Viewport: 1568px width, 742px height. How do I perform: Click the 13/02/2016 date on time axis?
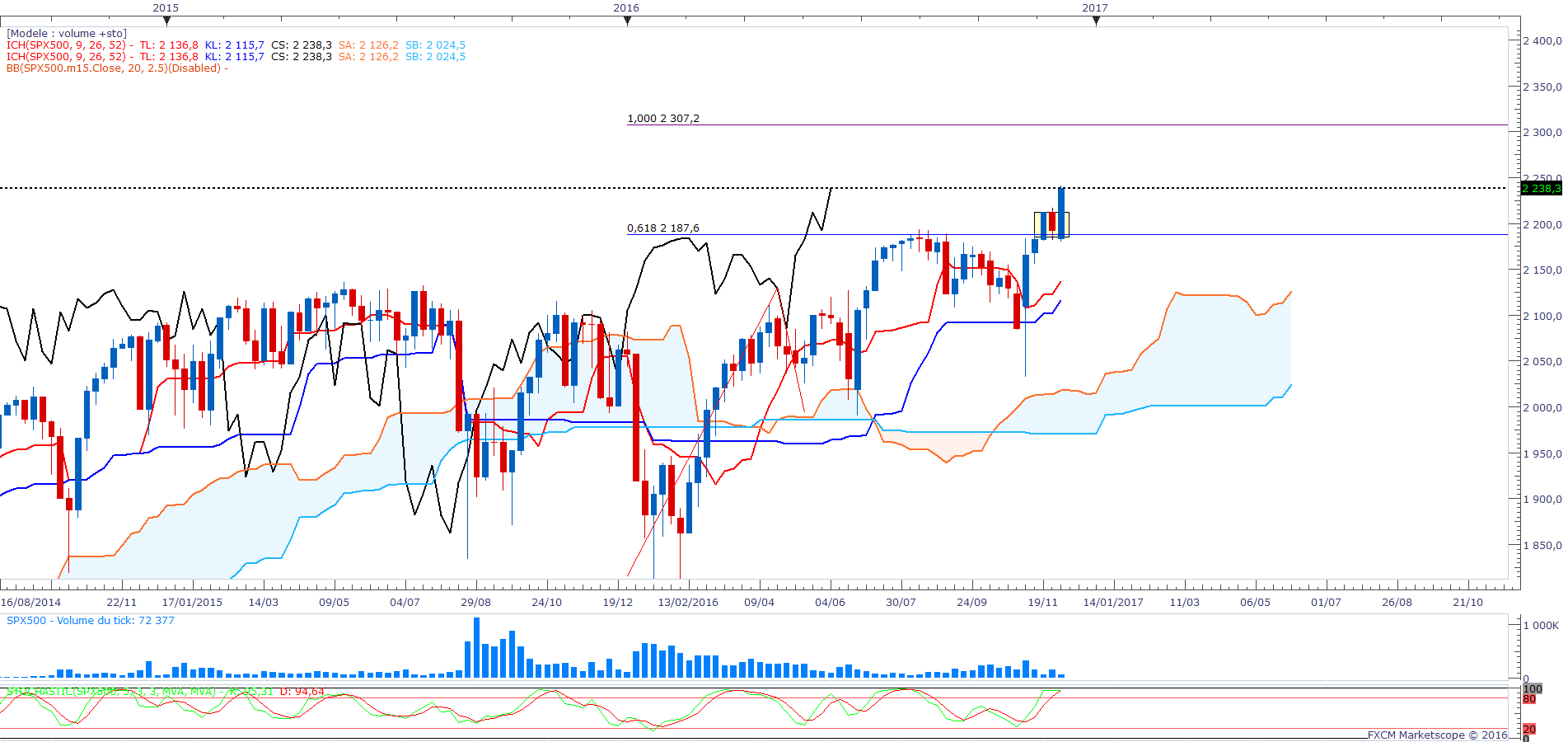(687, 603)
